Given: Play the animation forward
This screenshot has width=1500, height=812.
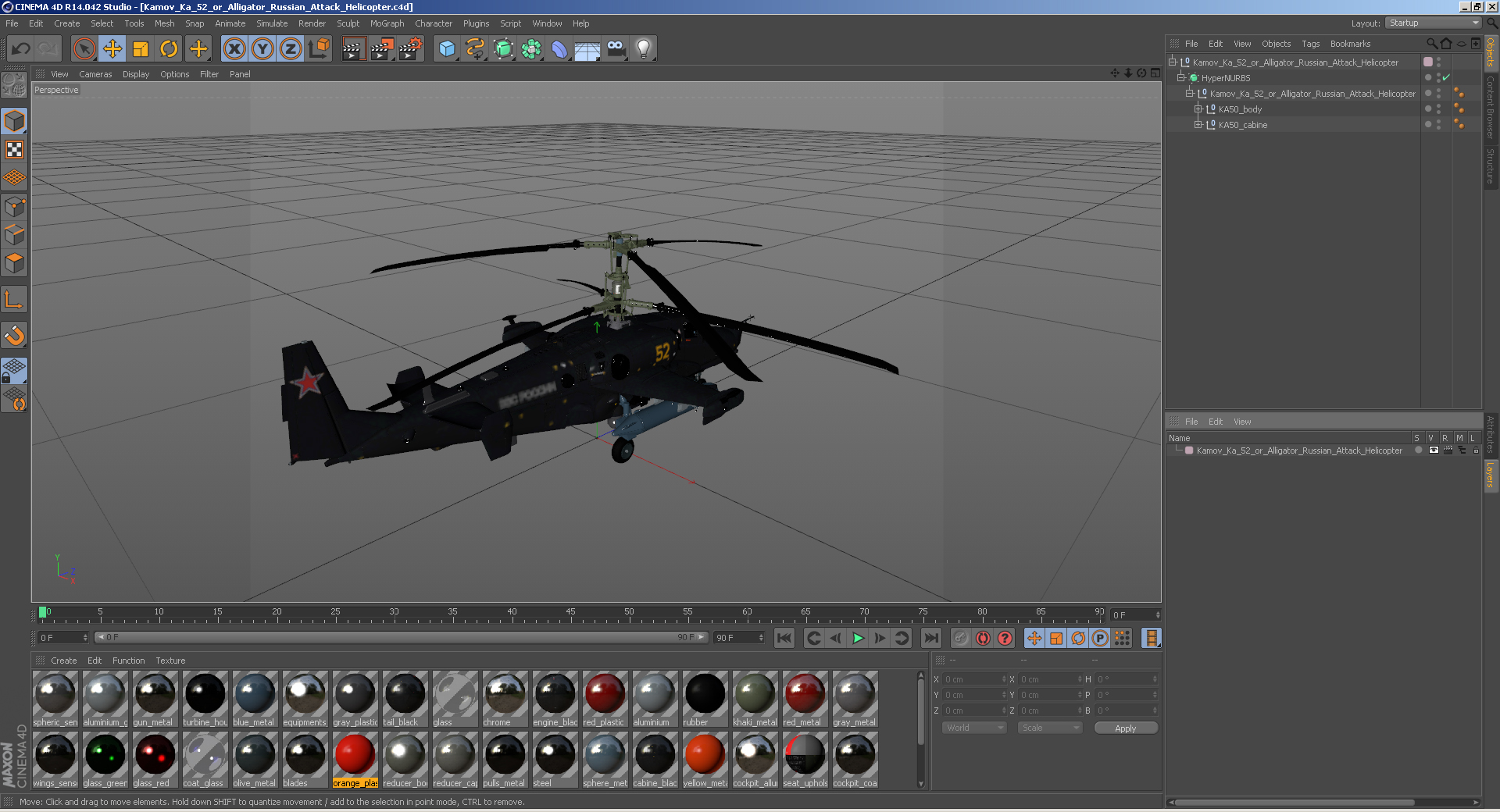Looking at the screenshot, I should tap(858, 639).
